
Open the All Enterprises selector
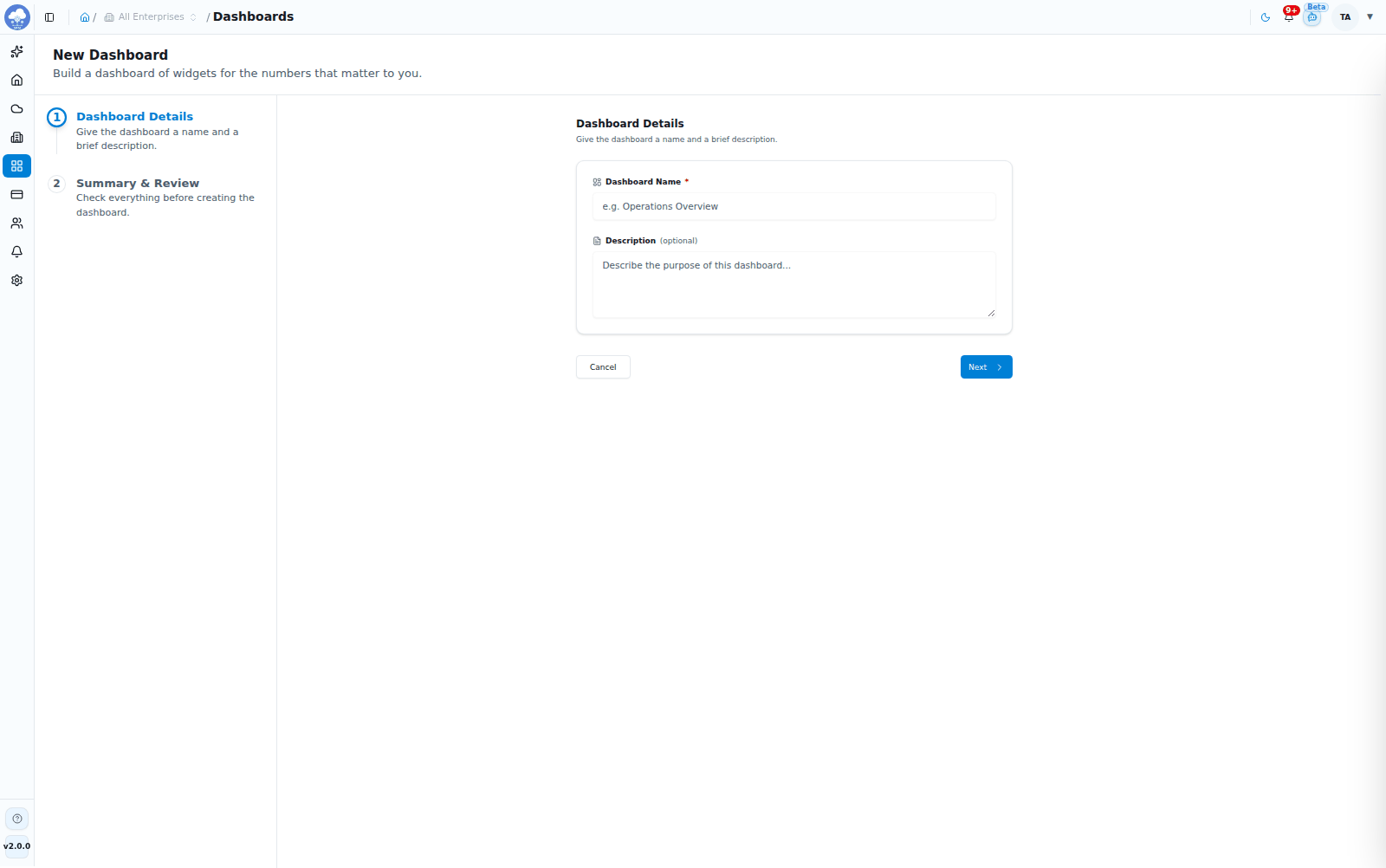point(151,17)
